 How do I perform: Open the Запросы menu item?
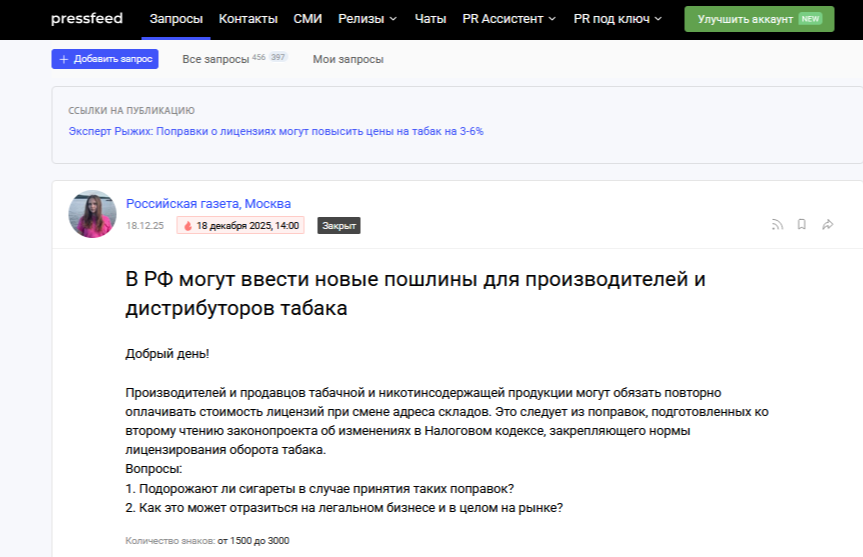176,19
